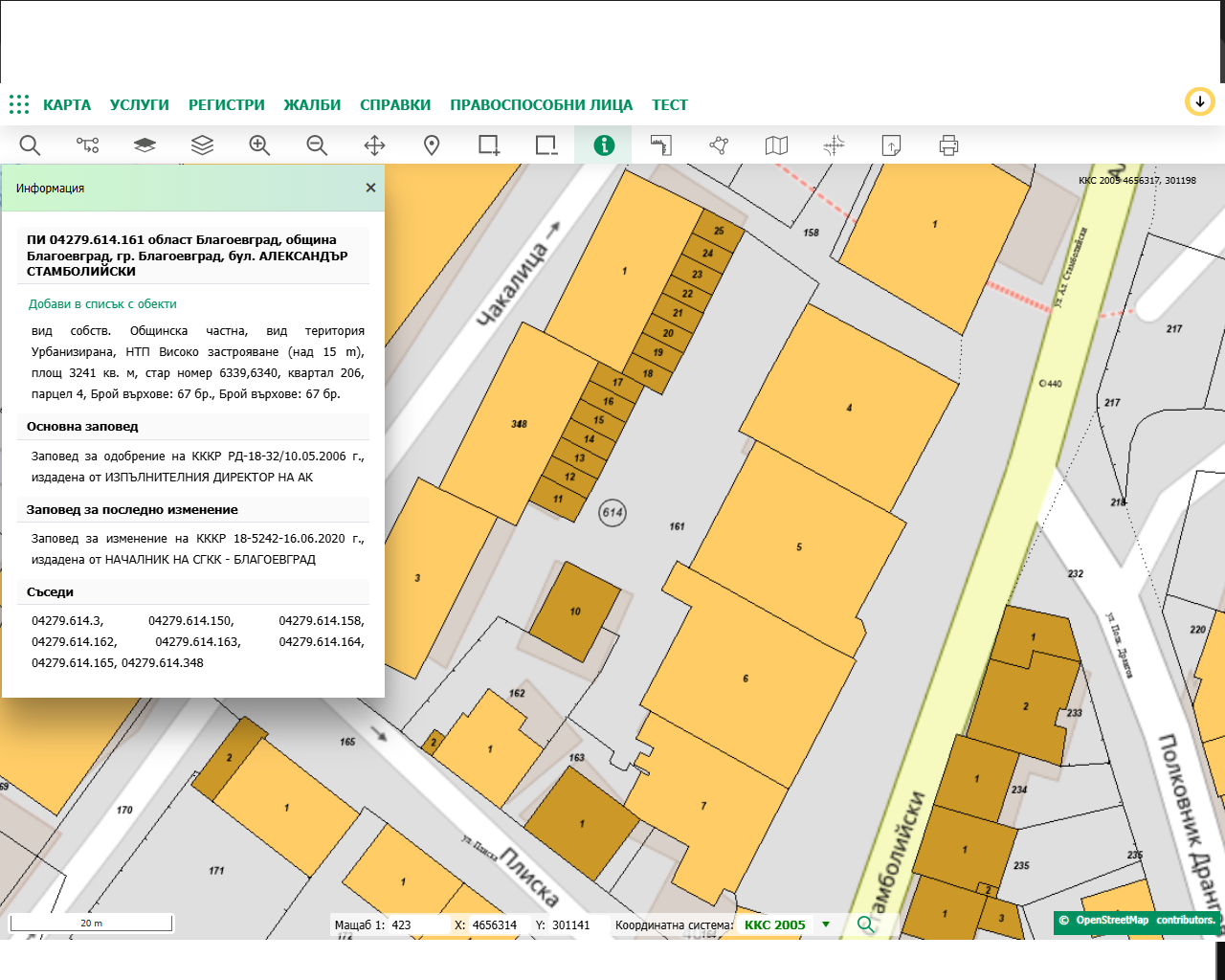Image resolution: width=1225 pixels, height=980 pixels.
Task: Click the print icon
Action: [948, 145]
